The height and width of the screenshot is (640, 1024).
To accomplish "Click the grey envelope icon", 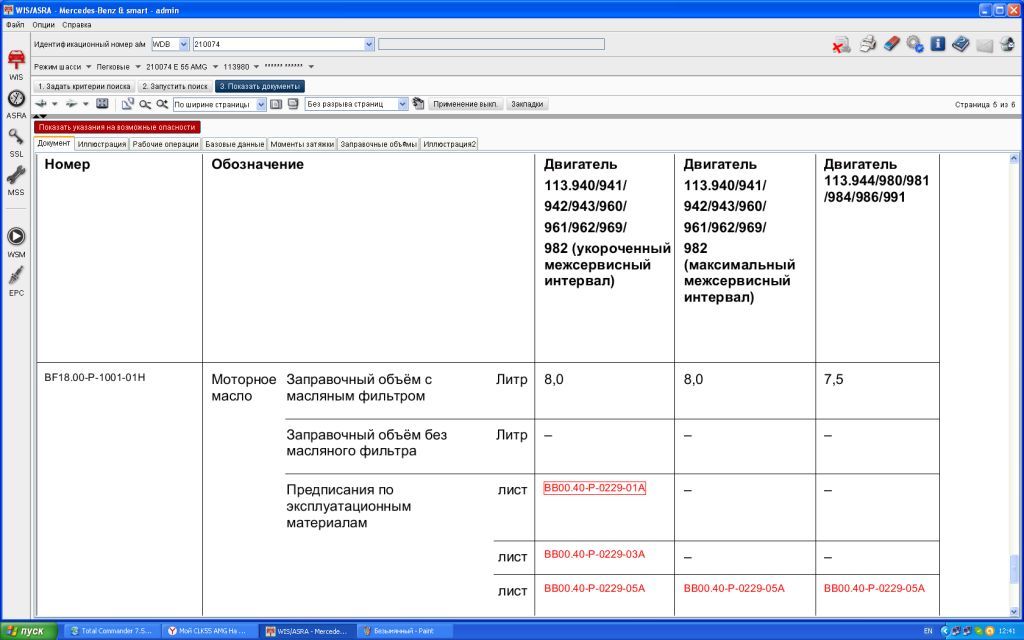I will [984, 44].
